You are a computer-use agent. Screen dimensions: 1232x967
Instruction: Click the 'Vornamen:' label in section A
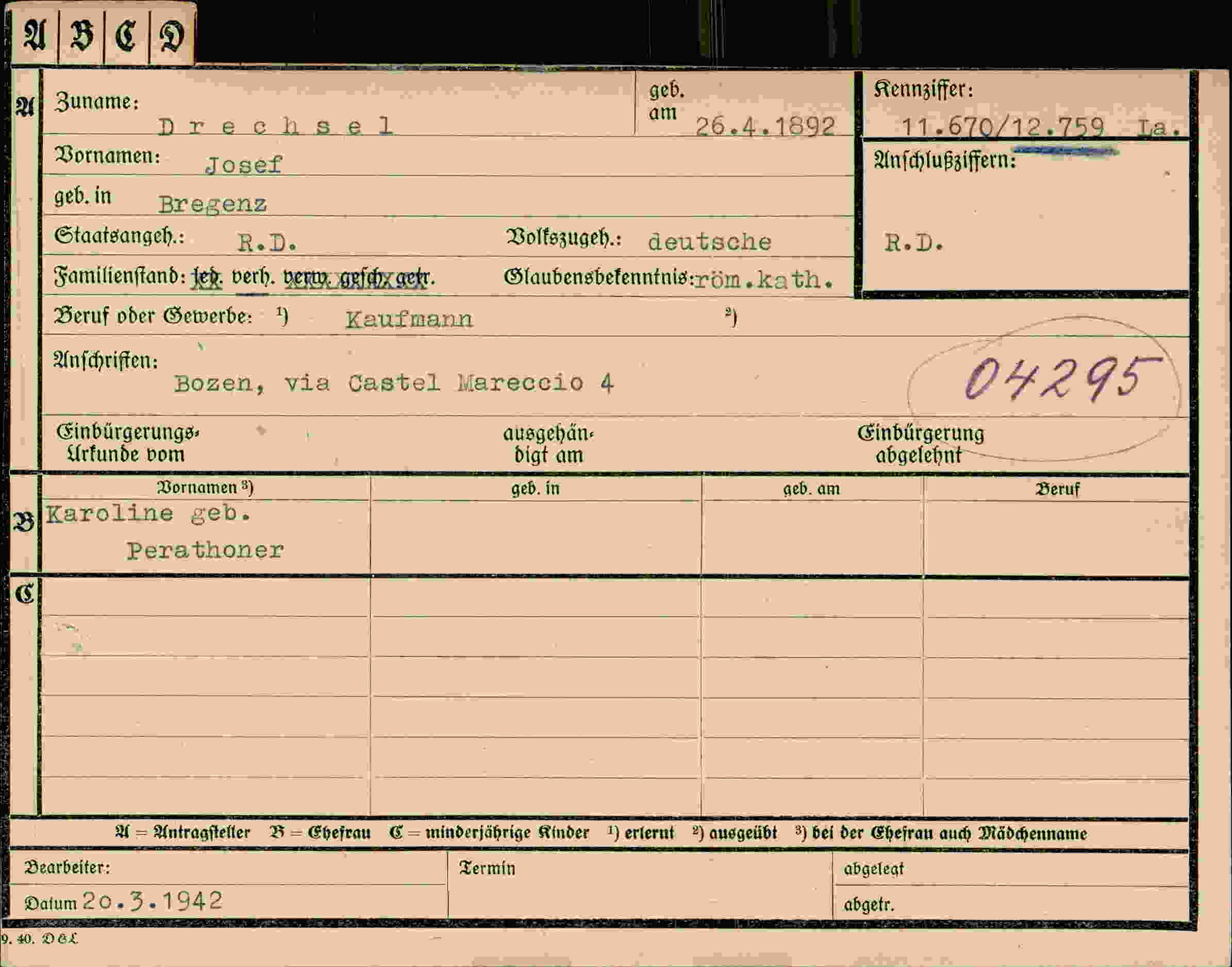point(108,155)
